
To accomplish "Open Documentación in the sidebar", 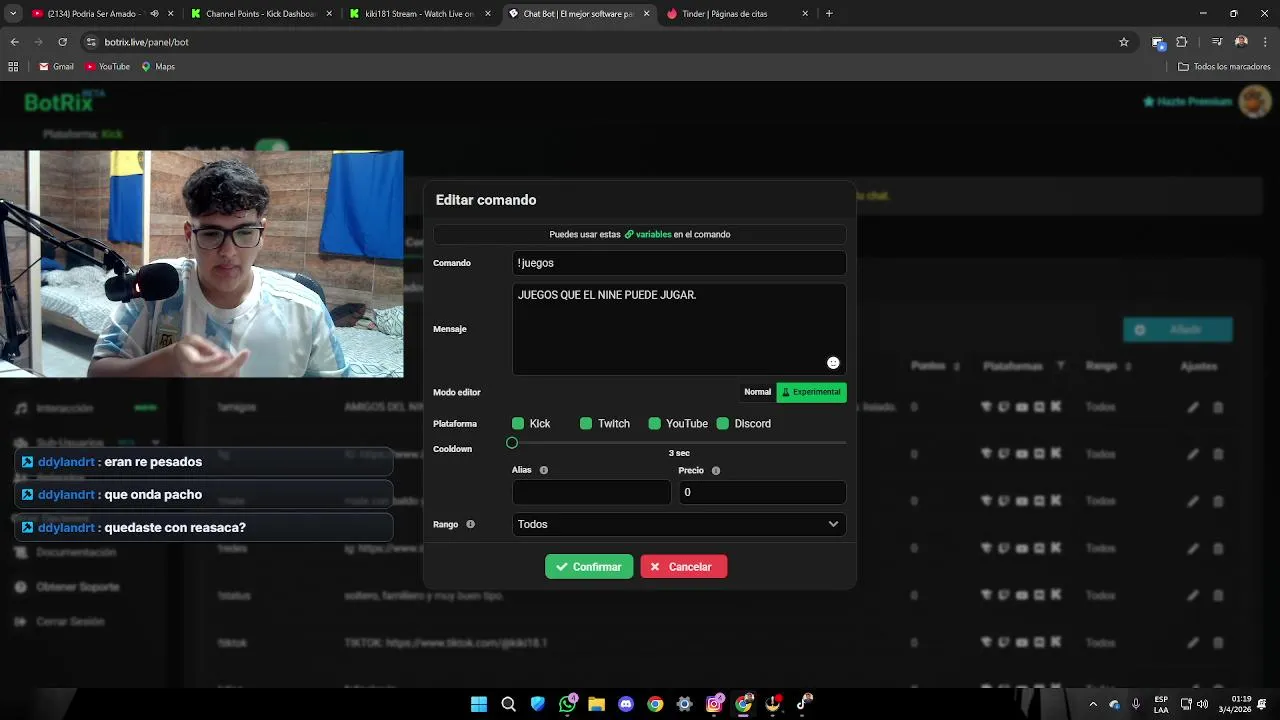I will tap(66, 552).
